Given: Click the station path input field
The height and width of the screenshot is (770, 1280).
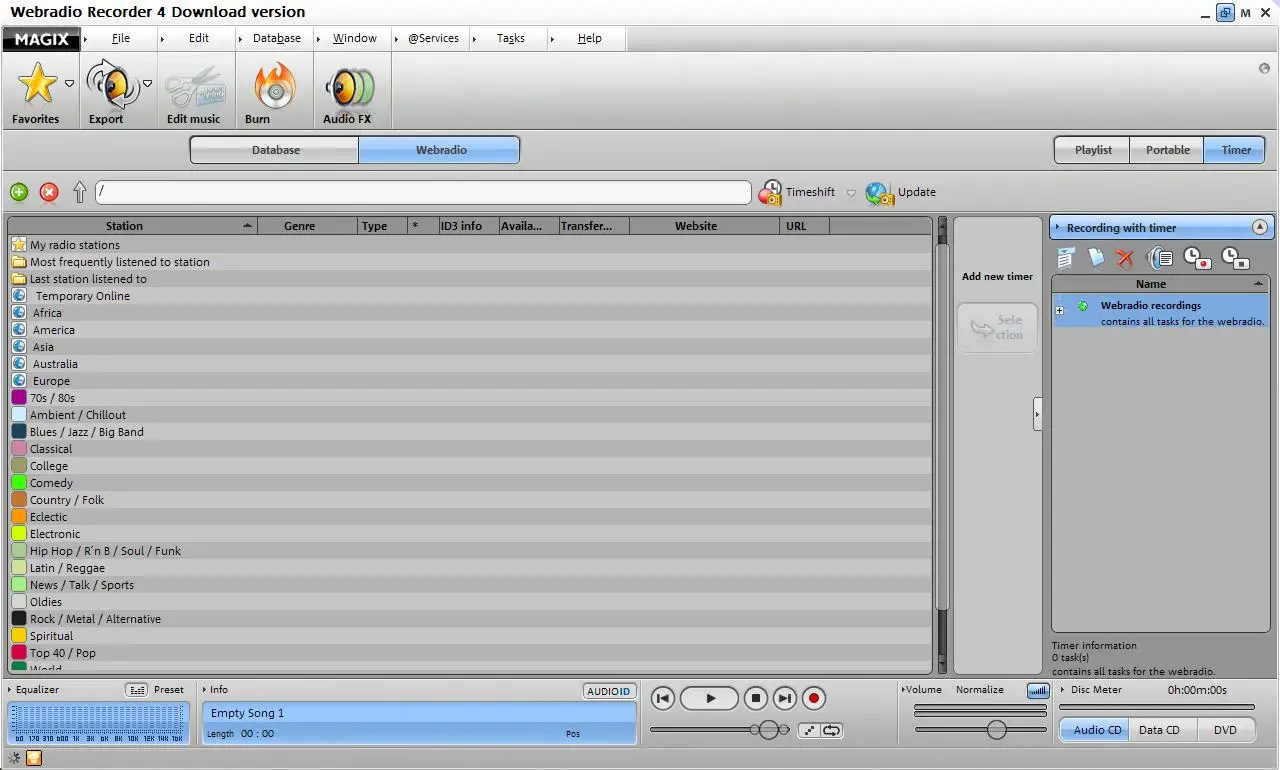Looking at the screenshot, I should (x=423, y=192).
